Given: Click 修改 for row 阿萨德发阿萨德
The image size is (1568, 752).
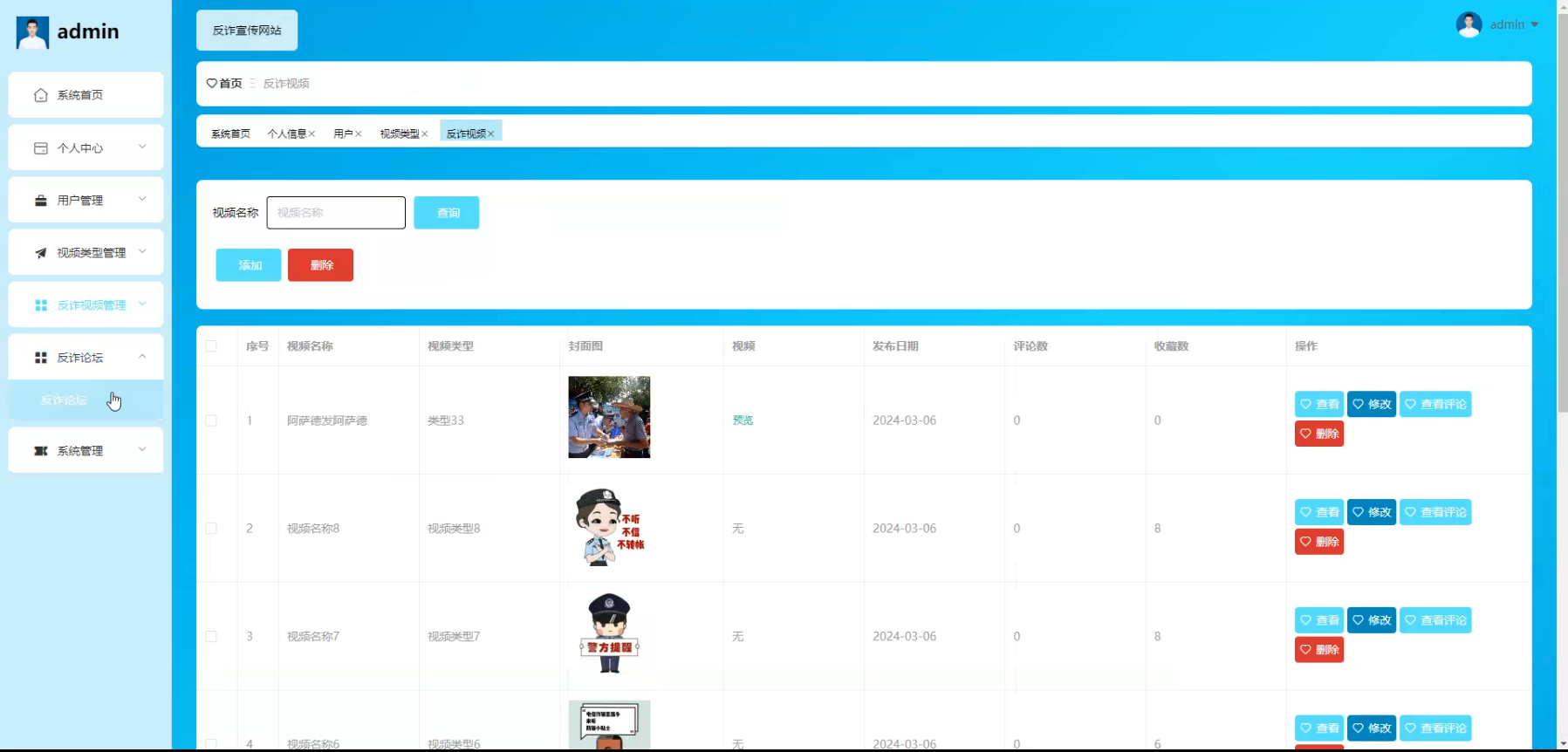Looking at the screenshot, I should click(x=1372, y=404).
